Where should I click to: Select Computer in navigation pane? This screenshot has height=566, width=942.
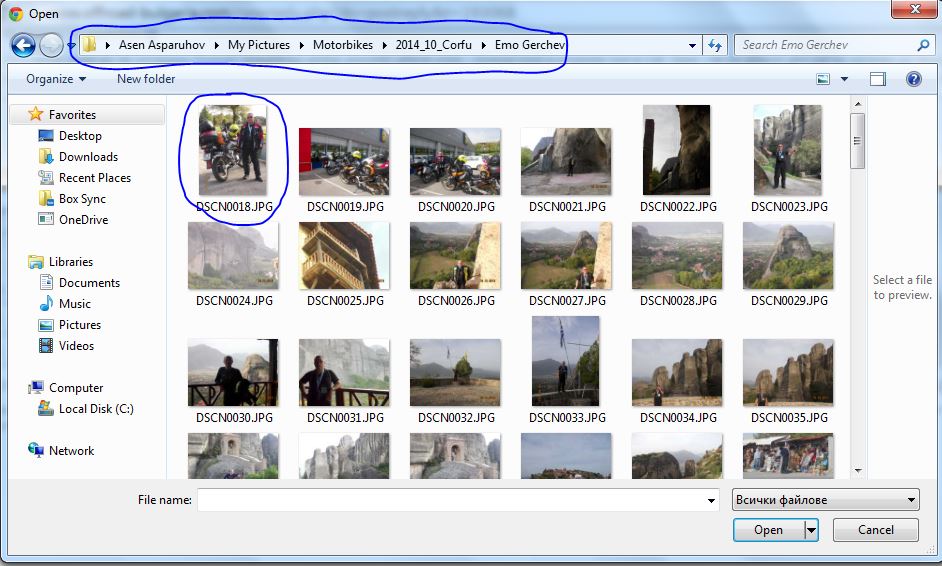[x=76, y=388]
